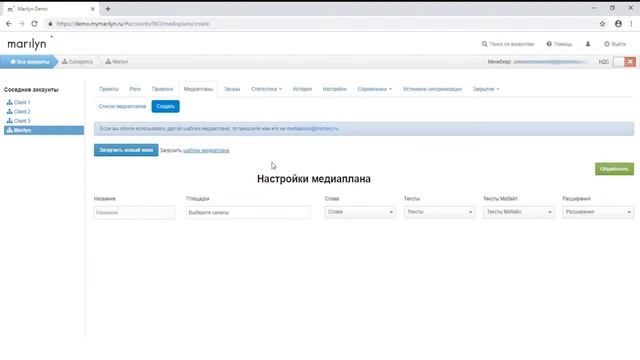
Task: Bookmark the page with star icon
Action: (602, 24)
